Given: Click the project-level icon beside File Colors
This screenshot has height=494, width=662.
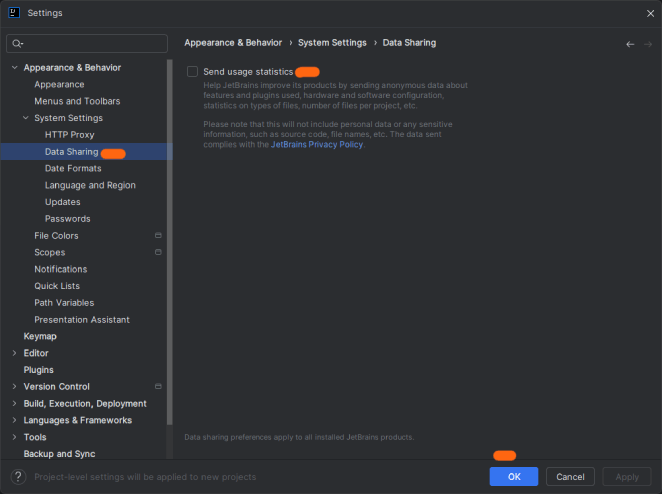Looking at the screenshot, I should click(158, 236).
